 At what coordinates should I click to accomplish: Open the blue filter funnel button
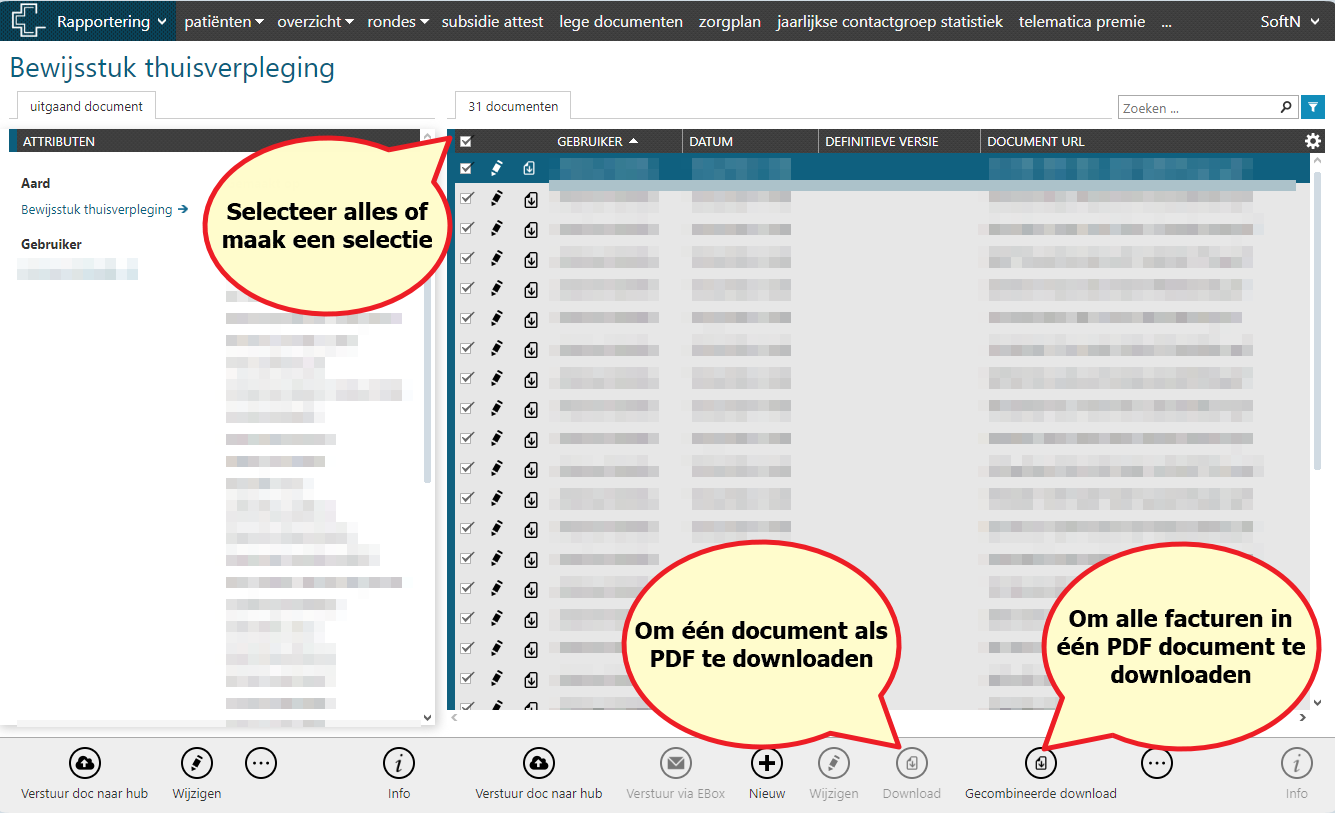coord(1314,107)
